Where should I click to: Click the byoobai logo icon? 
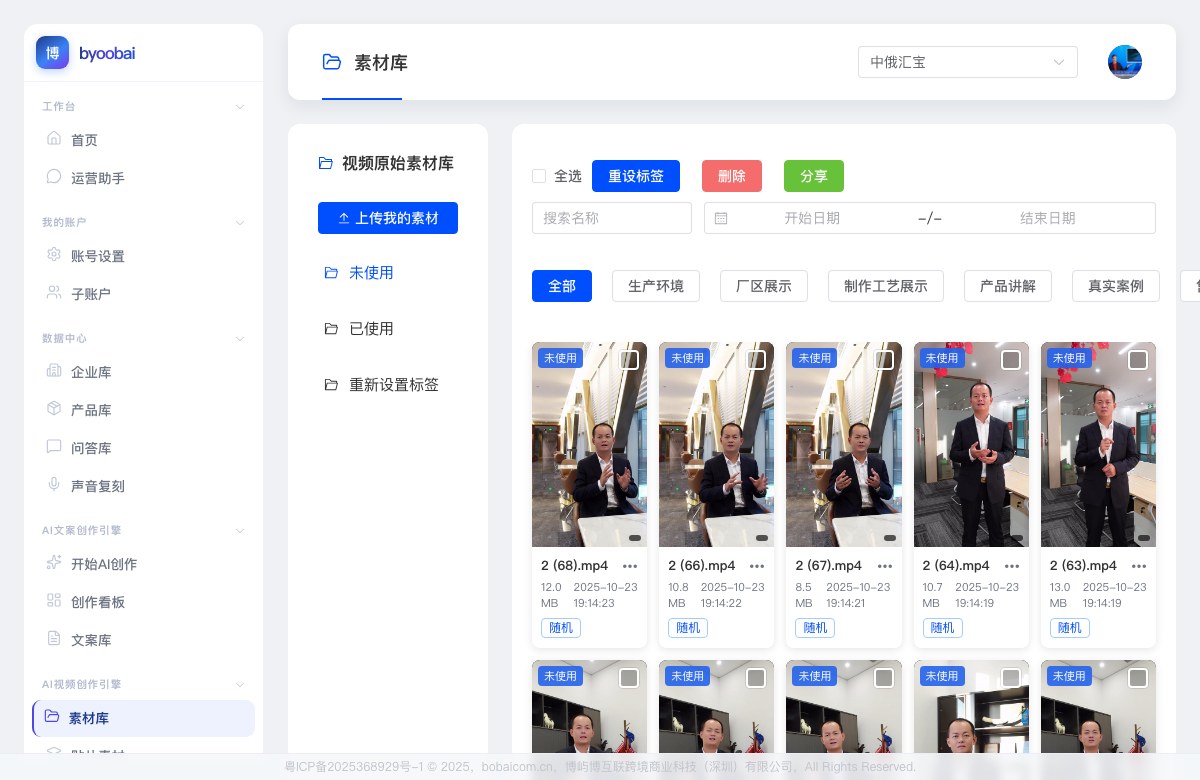tap(52, 53)
